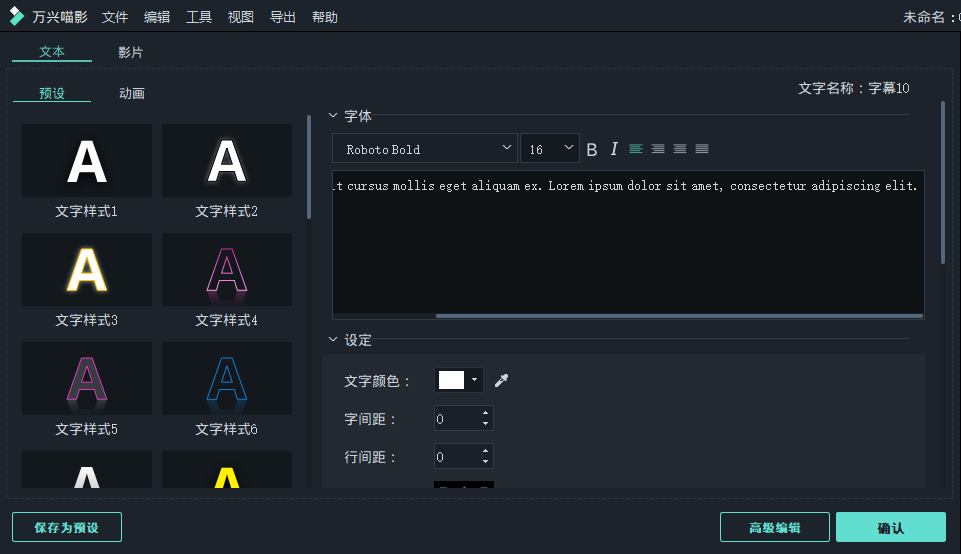Screen dimensions: 961x554
Task: Decrease 行间距 value with down arrow
Action: tap(485, 461)
